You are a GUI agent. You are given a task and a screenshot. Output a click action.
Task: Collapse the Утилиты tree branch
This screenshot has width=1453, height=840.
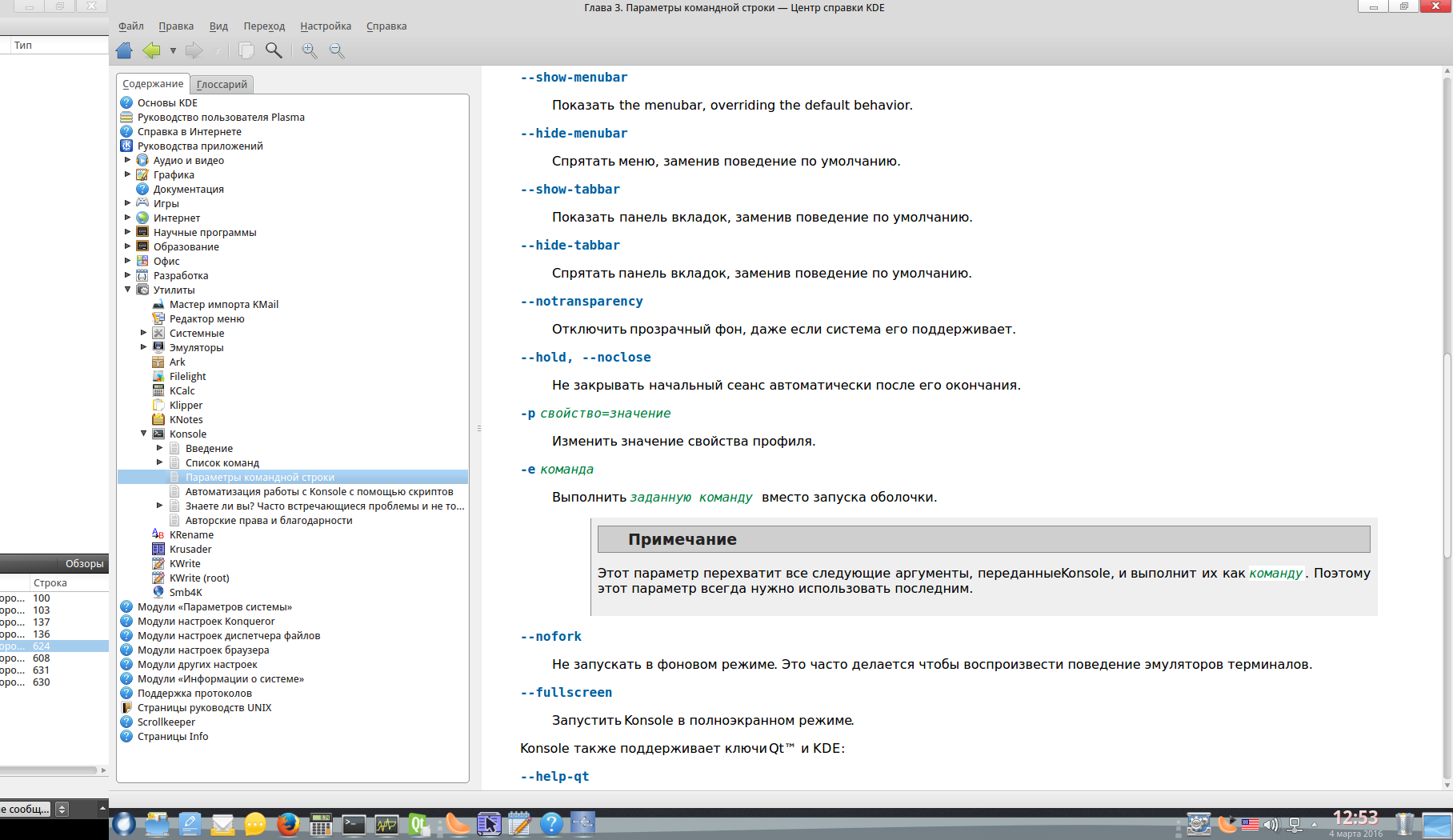click(127, 290)
